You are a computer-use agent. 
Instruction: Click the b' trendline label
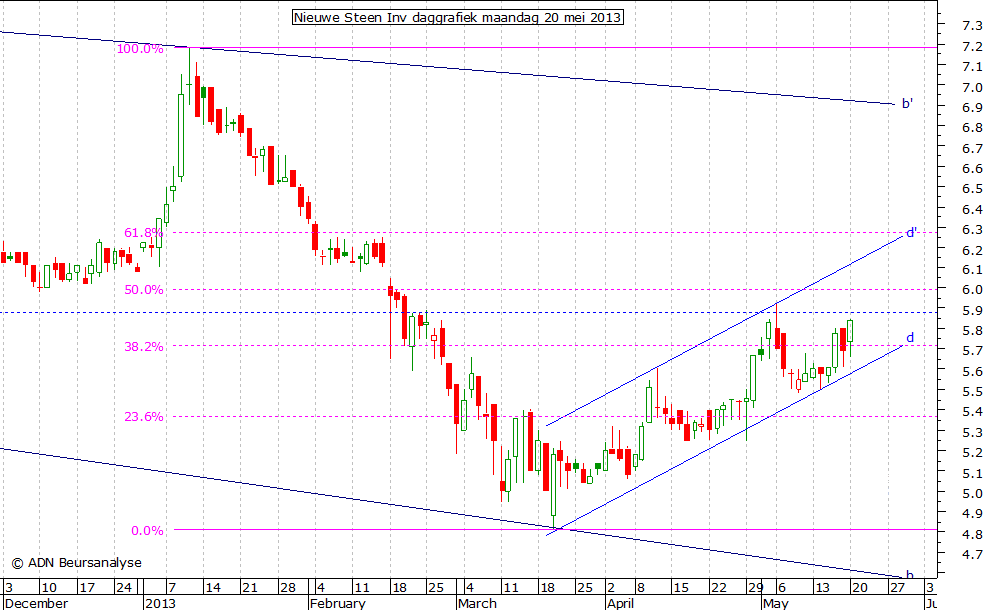907,104
